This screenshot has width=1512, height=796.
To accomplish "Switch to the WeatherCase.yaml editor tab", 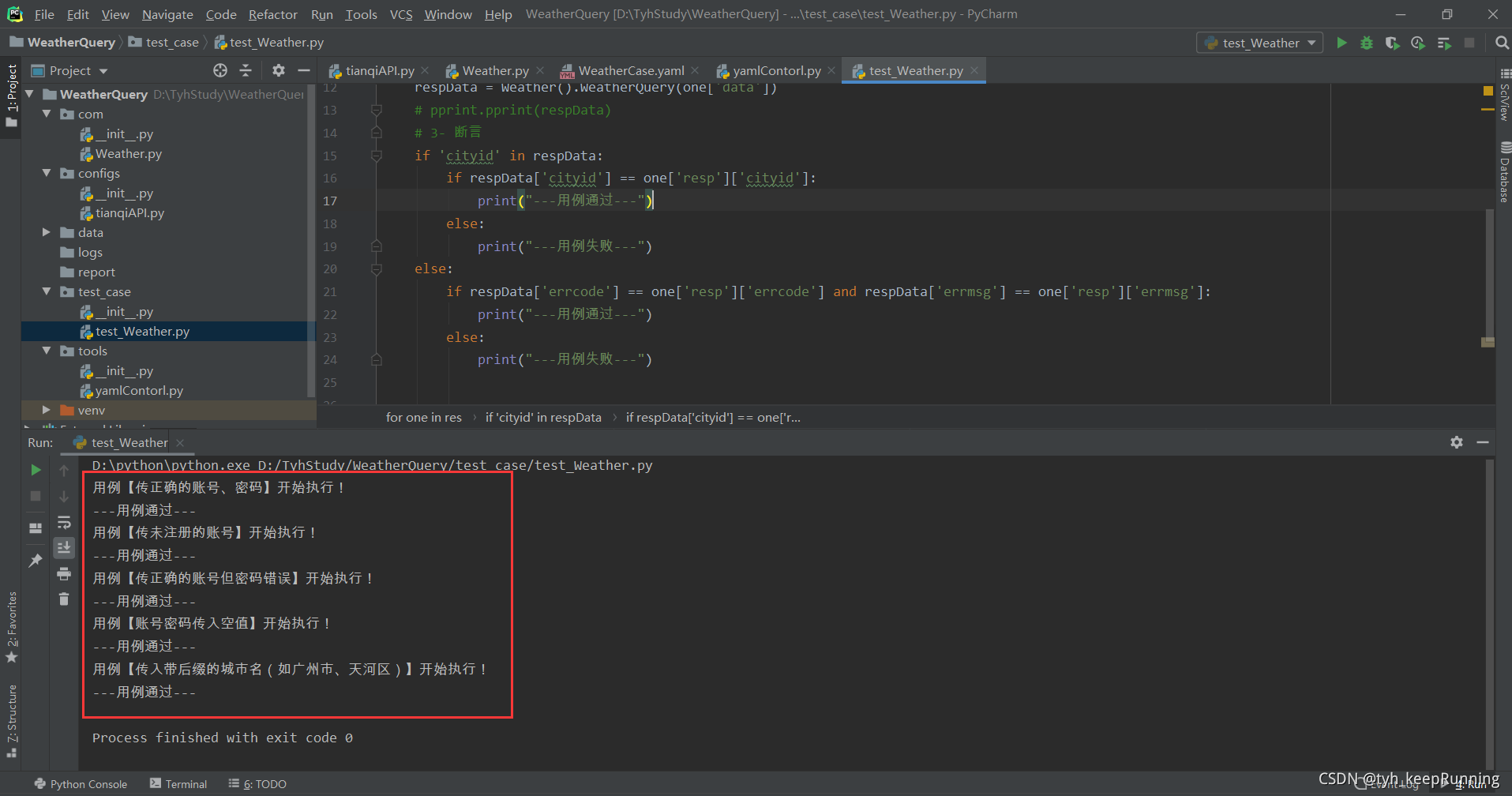I will tap(631, 71).
